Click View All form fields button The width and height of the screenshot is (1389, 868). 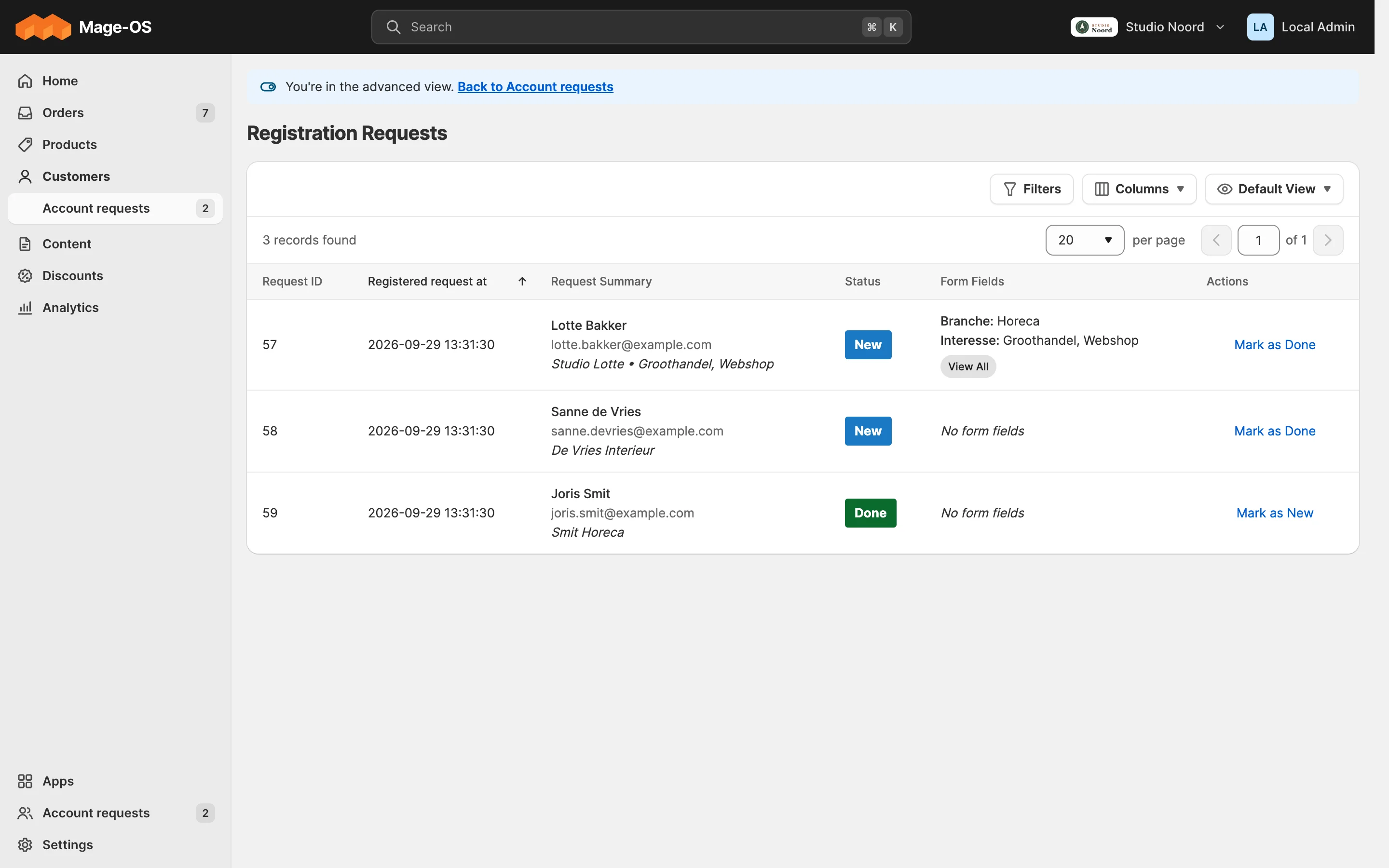[x=967, y=366]
